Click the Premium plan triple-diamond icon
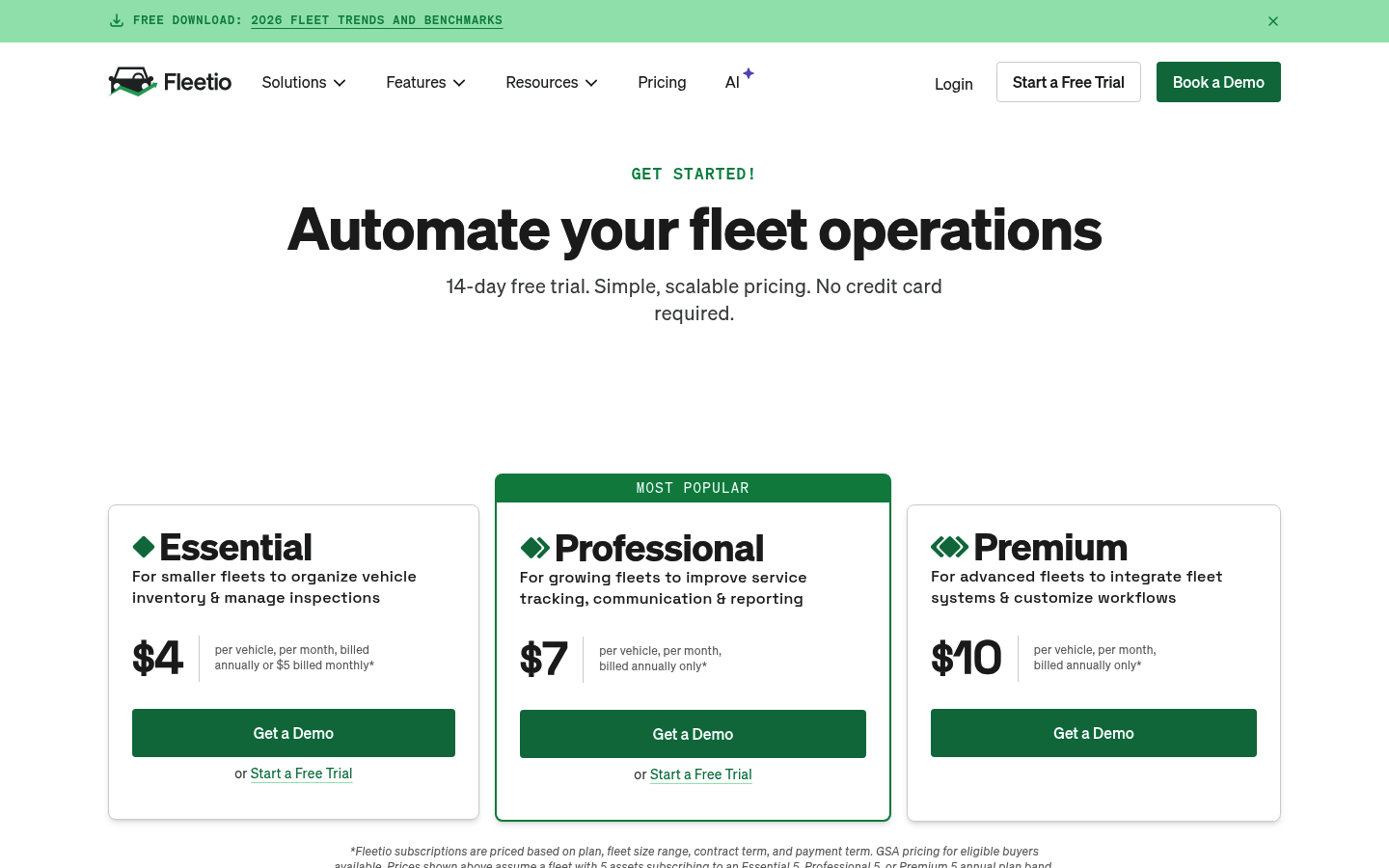Screen dimensions: 1389x868 tap(949, 547)
